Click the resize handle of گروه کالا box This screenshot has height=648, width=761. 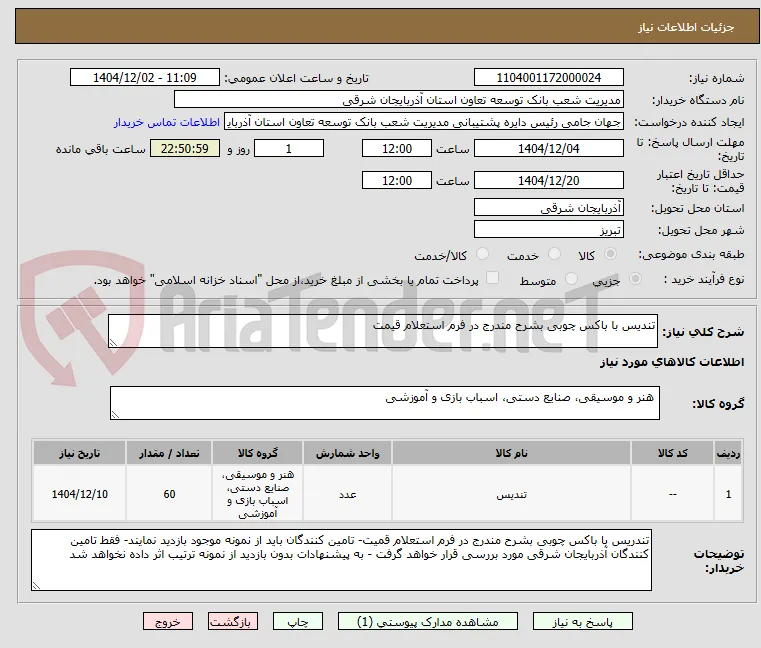(115, 415)
